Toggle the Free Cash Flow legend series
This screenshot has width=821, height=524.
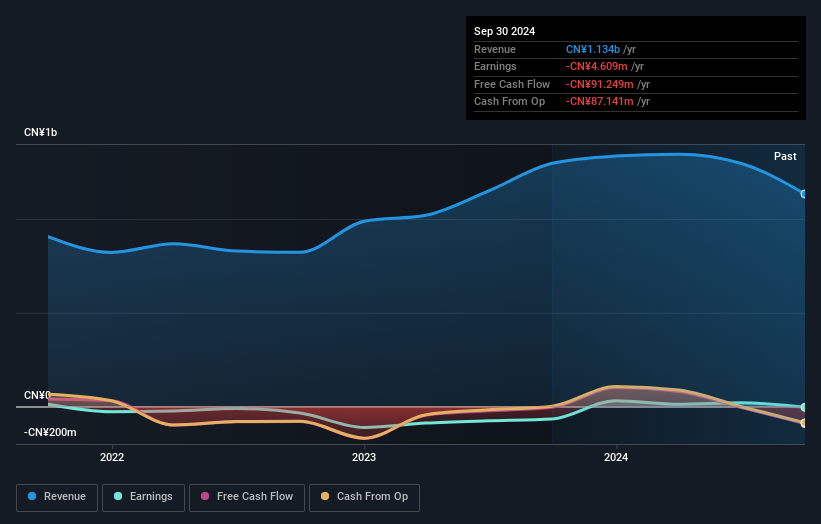point(247,497)
